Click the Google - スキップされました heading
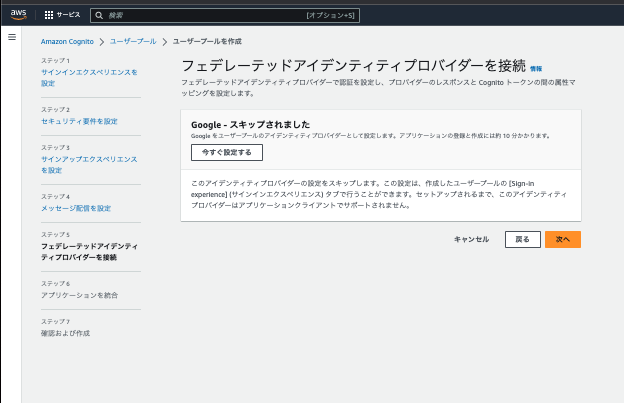The width and height of the screenshot is (624, 403). click(x=250, y=125)
